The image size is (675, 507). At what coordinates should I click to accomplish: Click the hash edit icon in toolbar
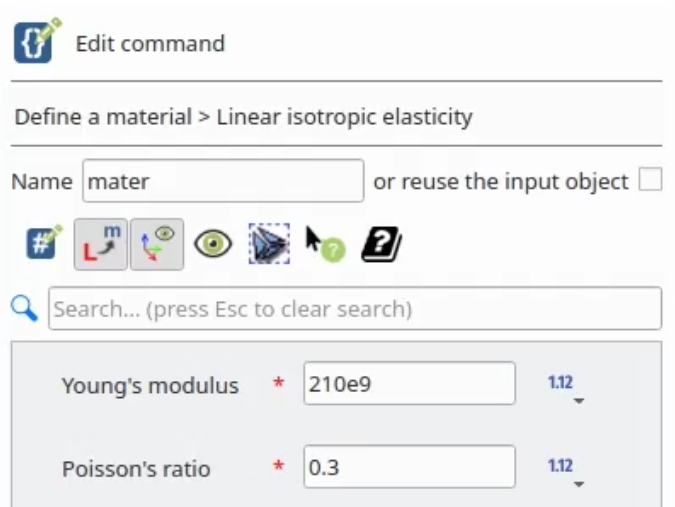point(44,242)
